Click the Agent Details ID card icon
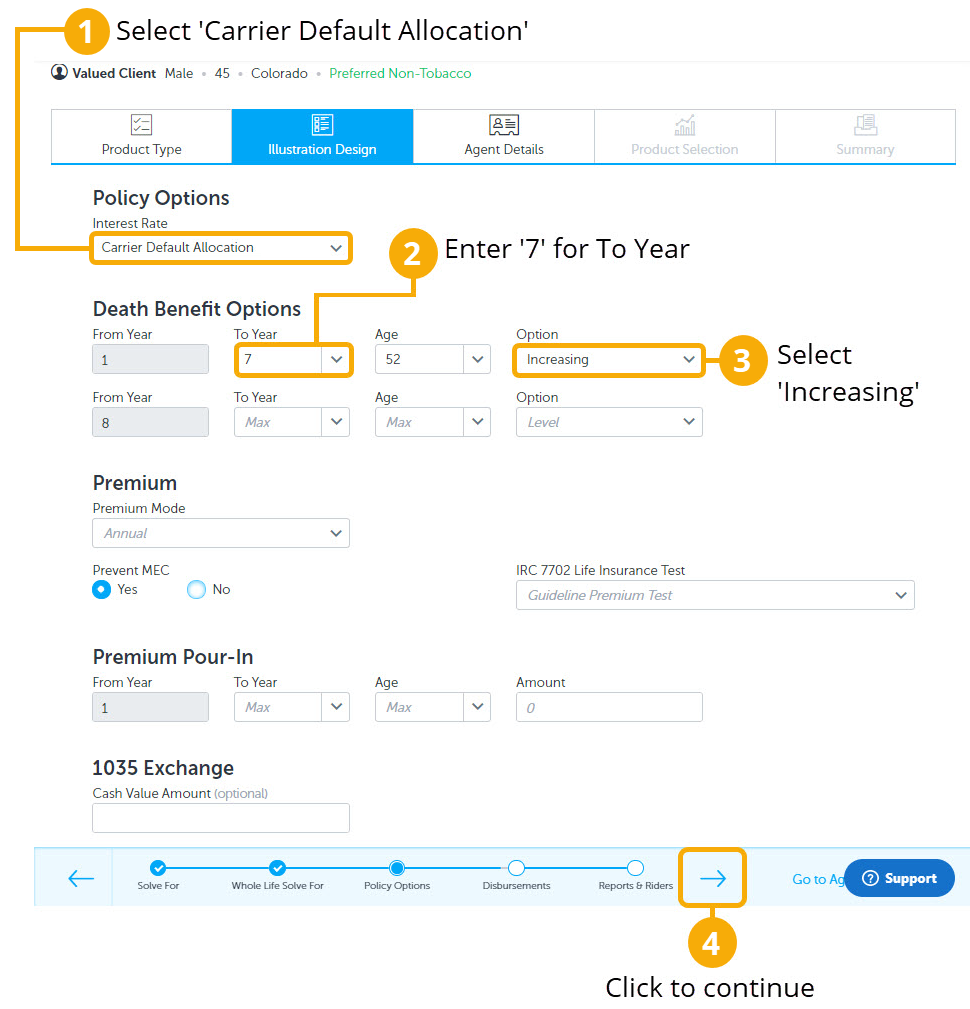The image size is (970, 1009). (x=503, y=126)
